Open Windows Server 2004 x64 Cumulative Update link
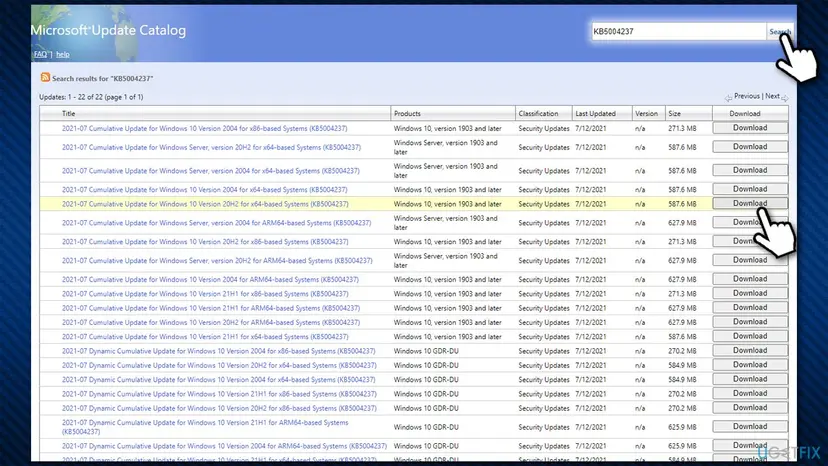 click(x=211, y=171)
